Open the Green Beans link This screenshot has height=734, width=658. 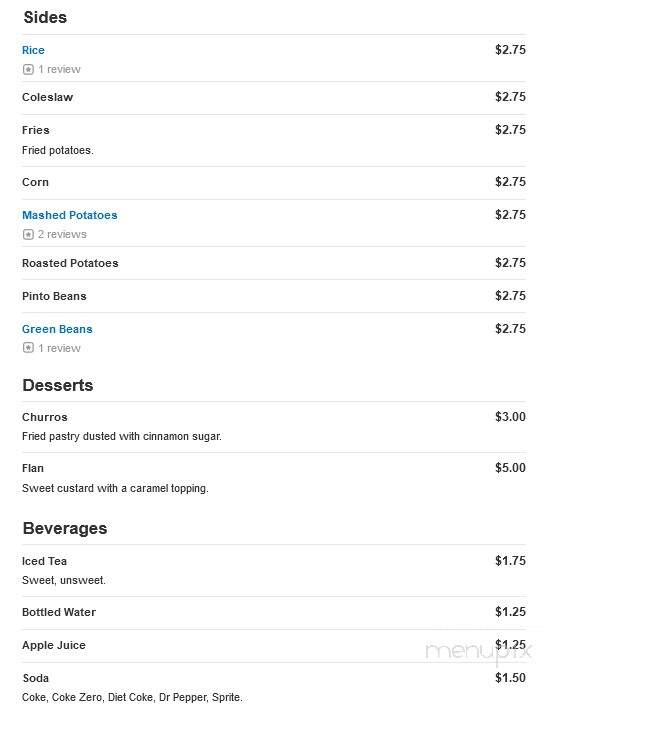coord(57,329)
